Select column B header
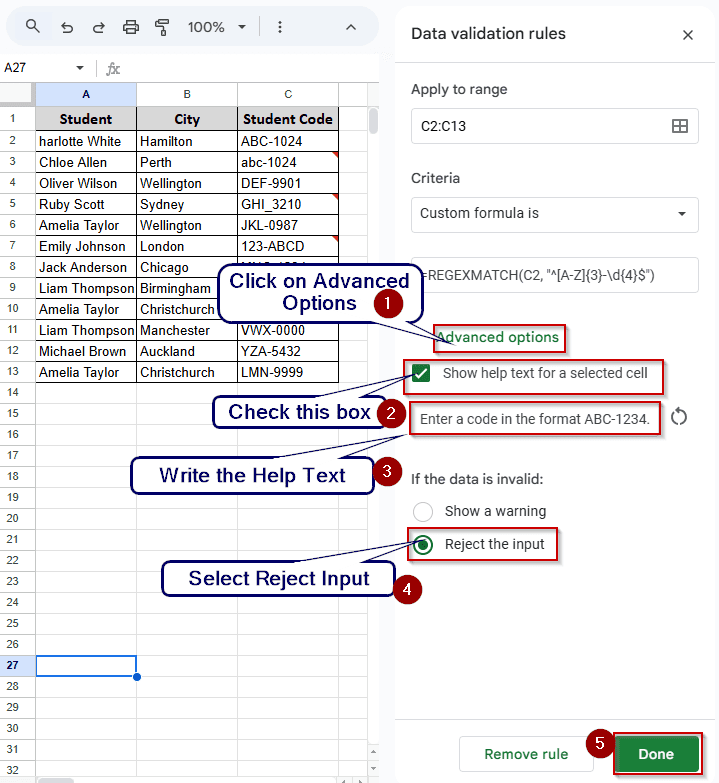This screenshot has height=783, width=719. [187, 94]
